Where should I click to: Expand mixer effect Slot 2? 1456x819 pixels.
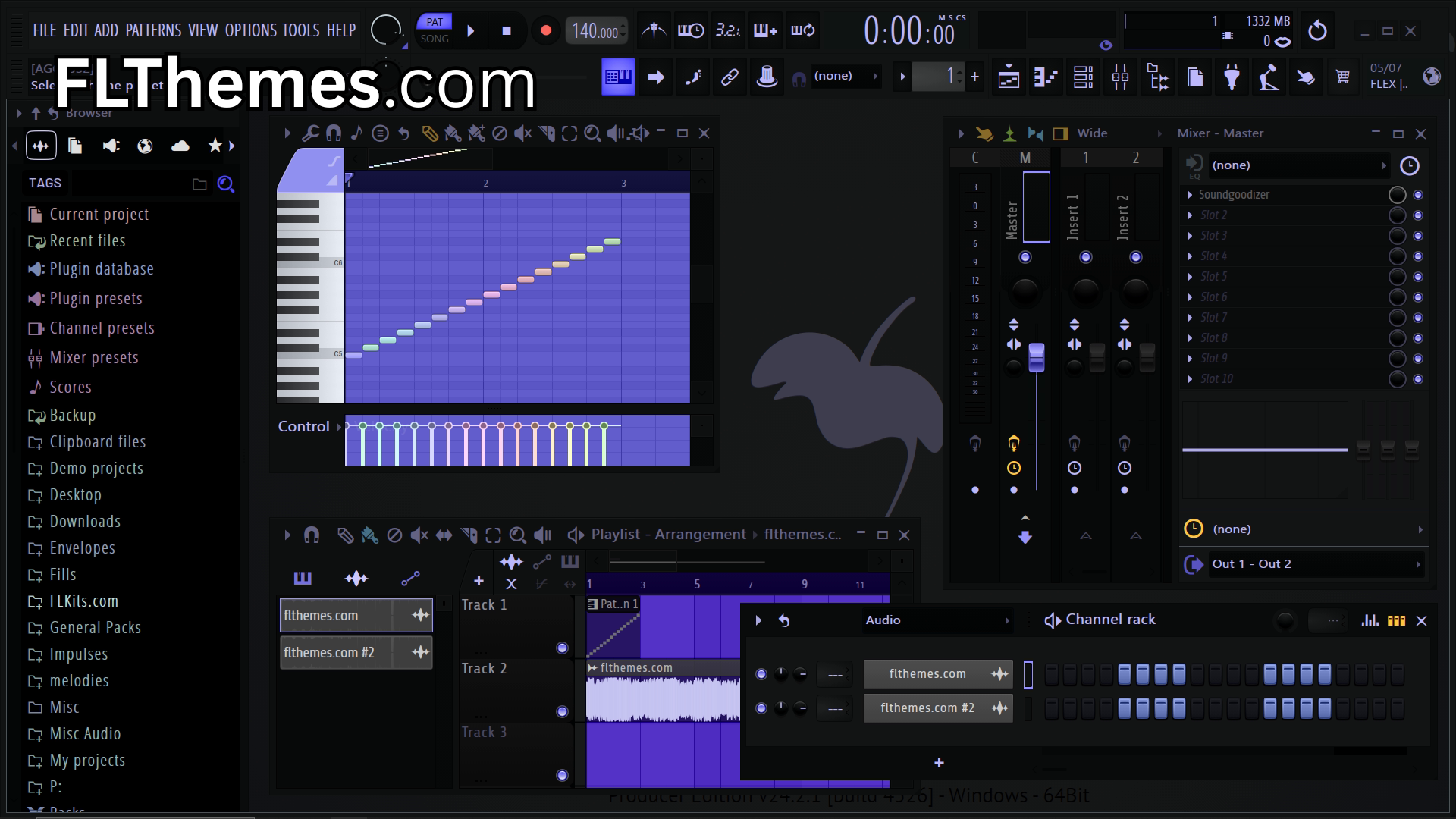coord(1189,215)
